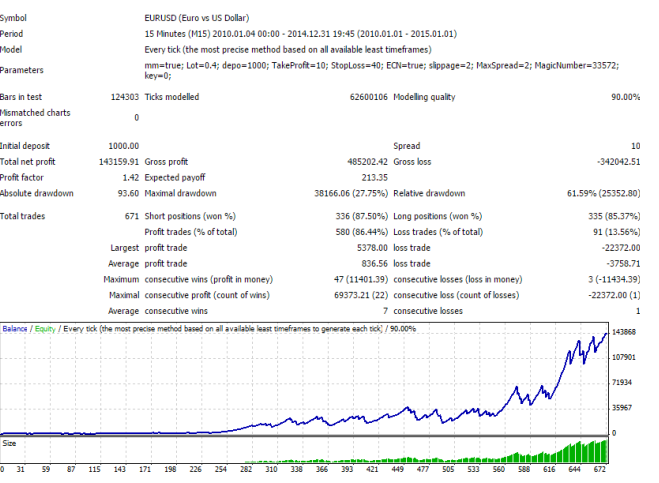Click the Size label of the volume panel

tap(9, 443)
